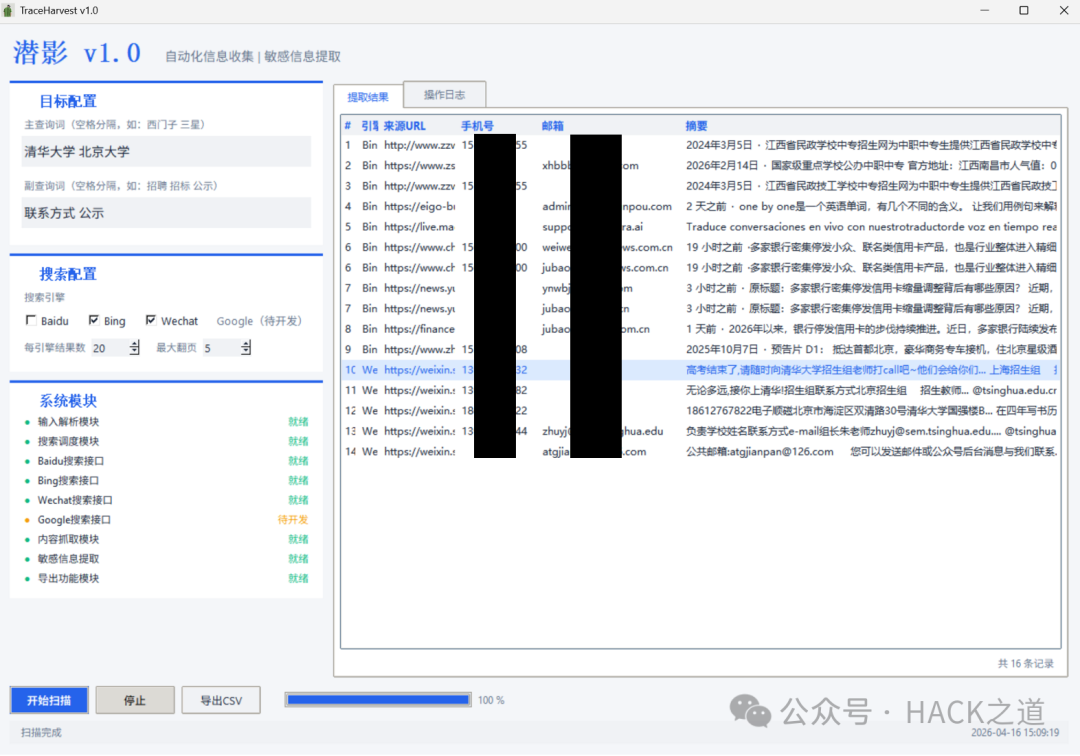
Task: Click the Baidu搜索接口 module item
Action: coord(71,461)
